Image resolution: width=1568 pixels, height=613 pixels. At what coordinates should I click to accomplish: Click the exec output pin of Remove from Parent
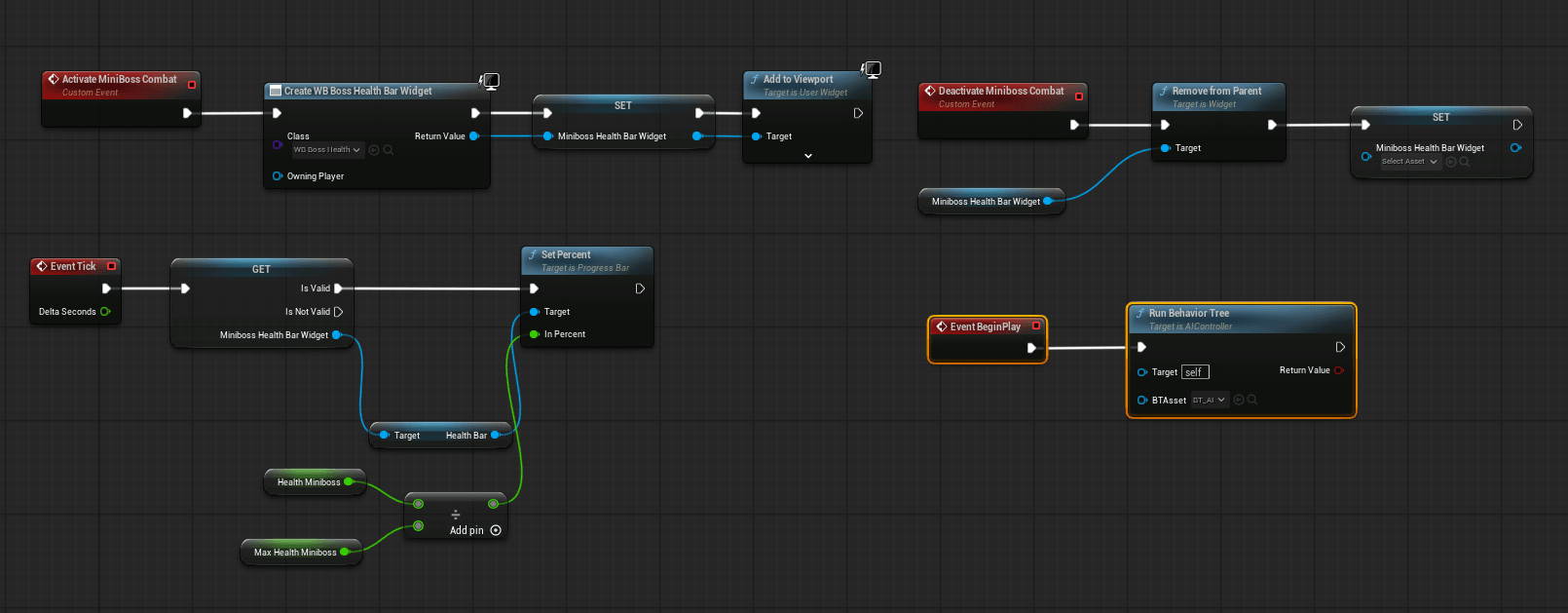[x=1272, y=125]
